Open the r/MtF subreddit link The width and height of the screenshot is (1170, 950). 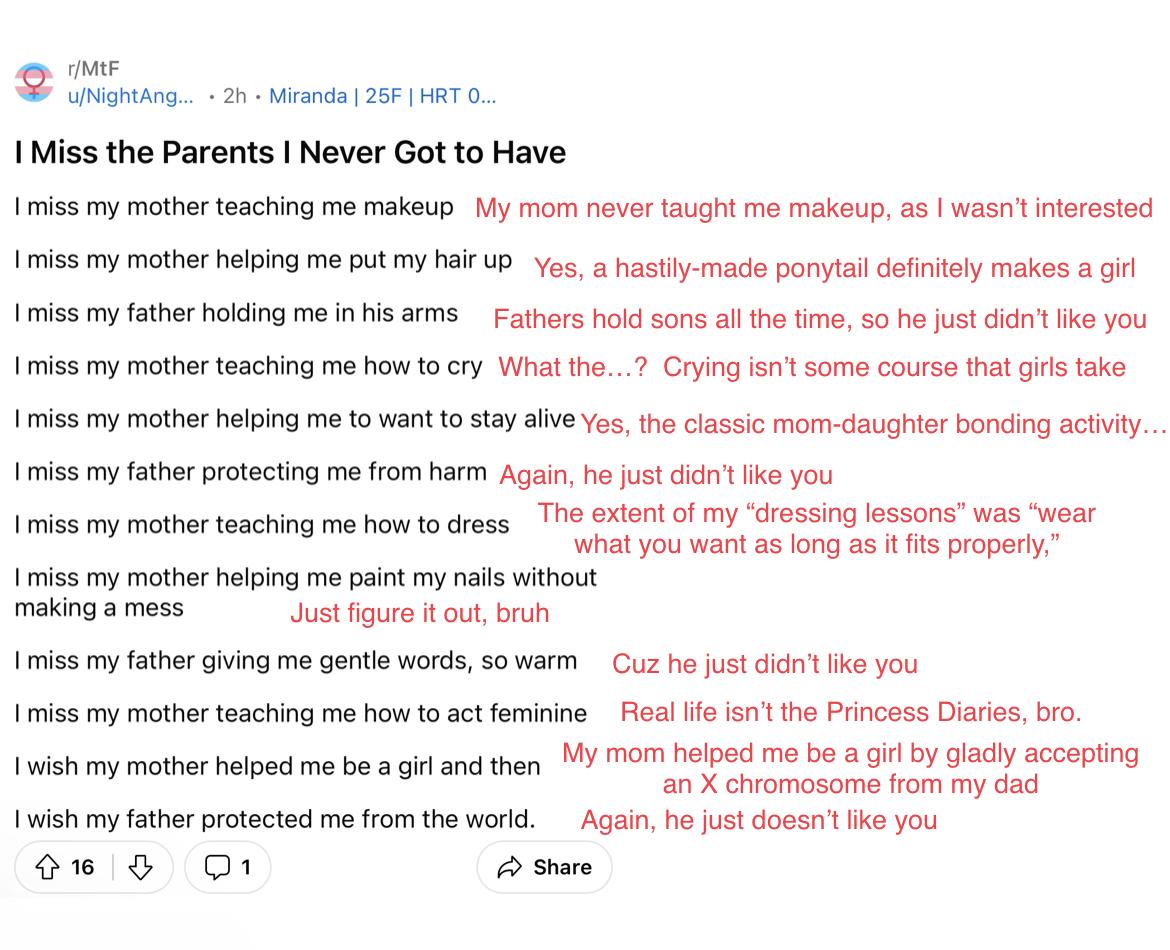[93, 69]
